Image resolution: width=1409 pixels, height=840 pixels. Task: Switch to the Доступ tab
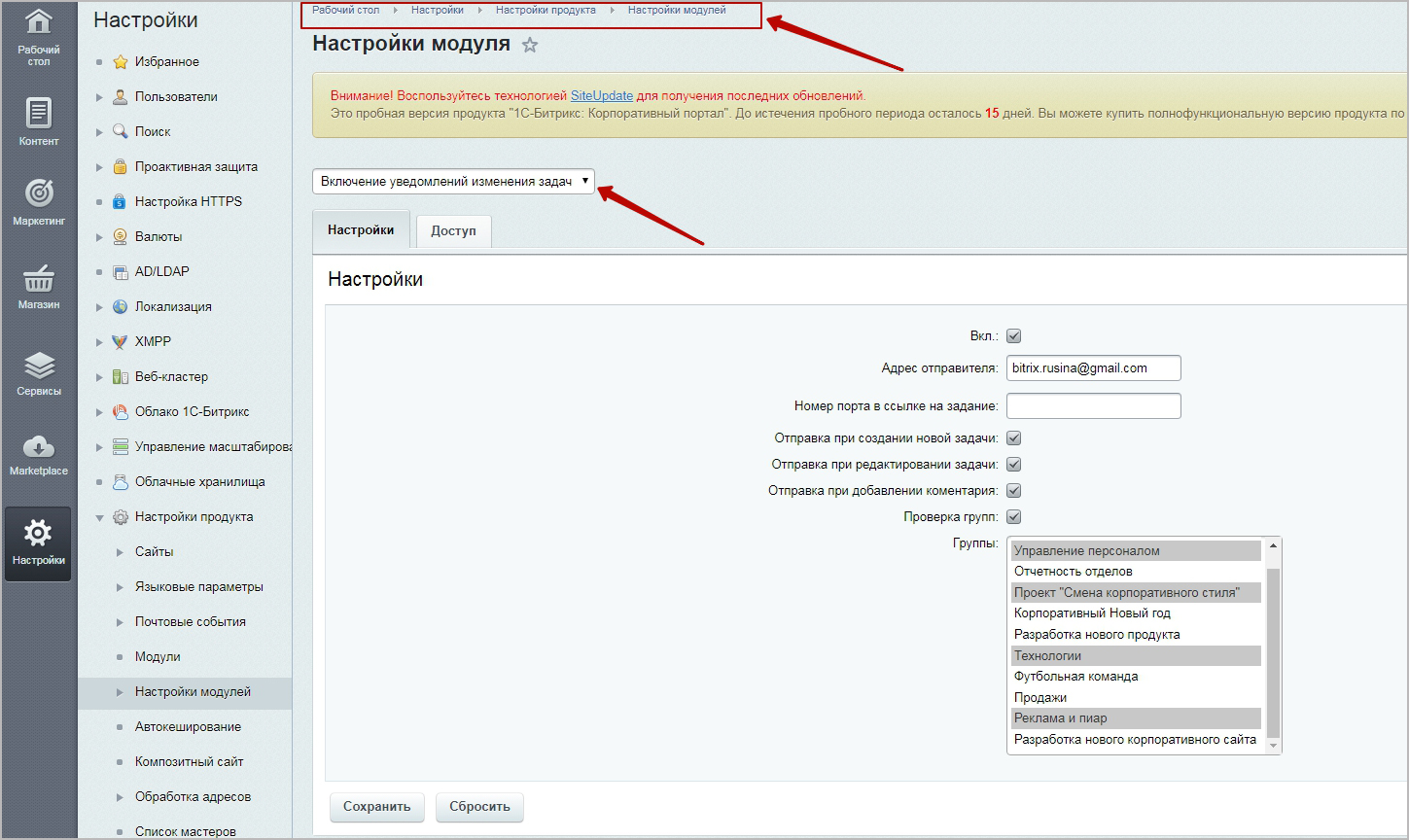click(453, 231)
